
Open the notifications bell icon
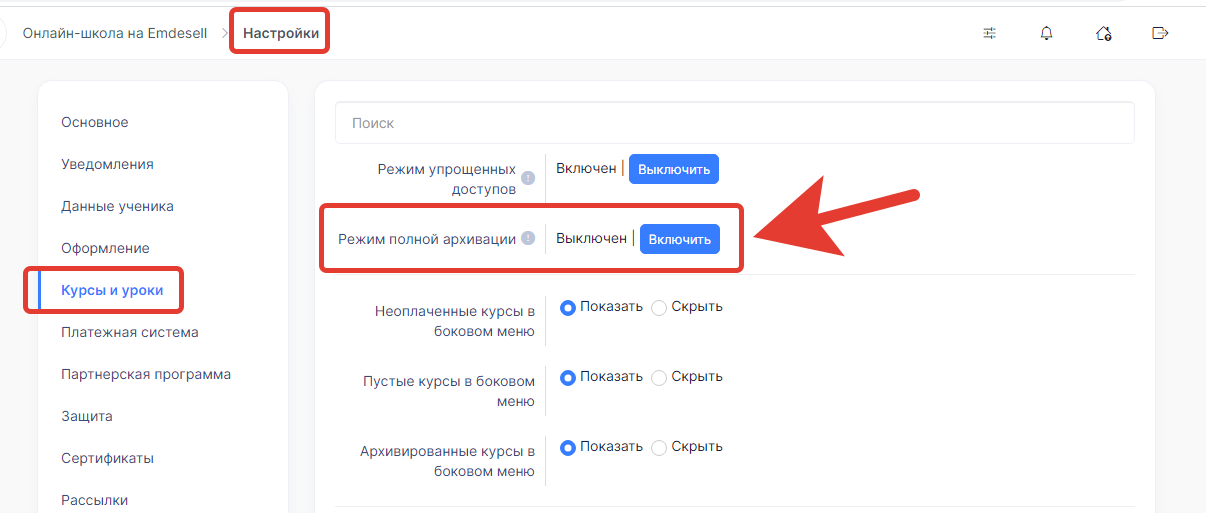click(1046, 33)
